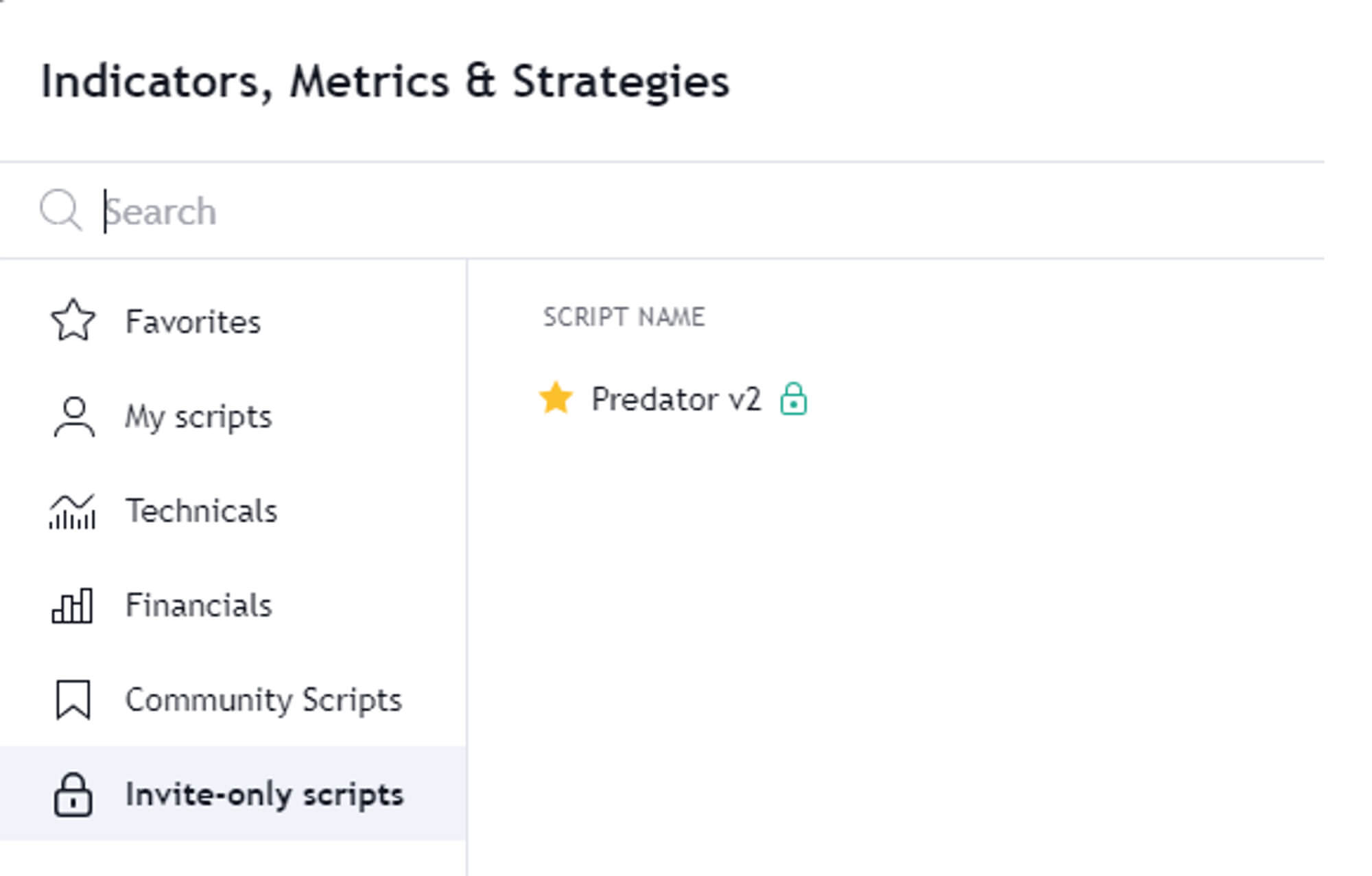Click the Indicators, Metrics & Strategies title
1372x876 pixels.
(385, 82)
